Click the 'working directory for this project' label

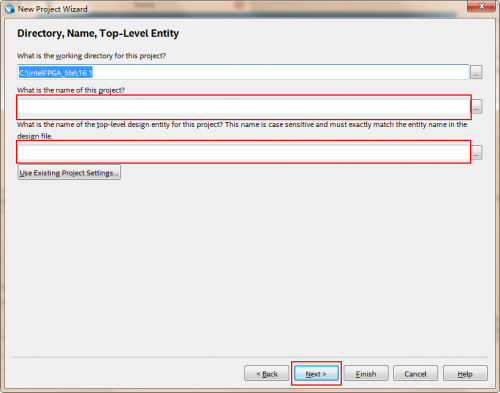pyautogui.click(x=91, y=56)
